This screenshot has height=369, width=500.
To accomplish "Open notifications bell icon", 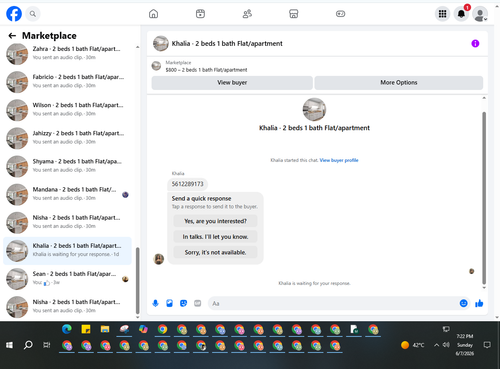I will 461,14.
